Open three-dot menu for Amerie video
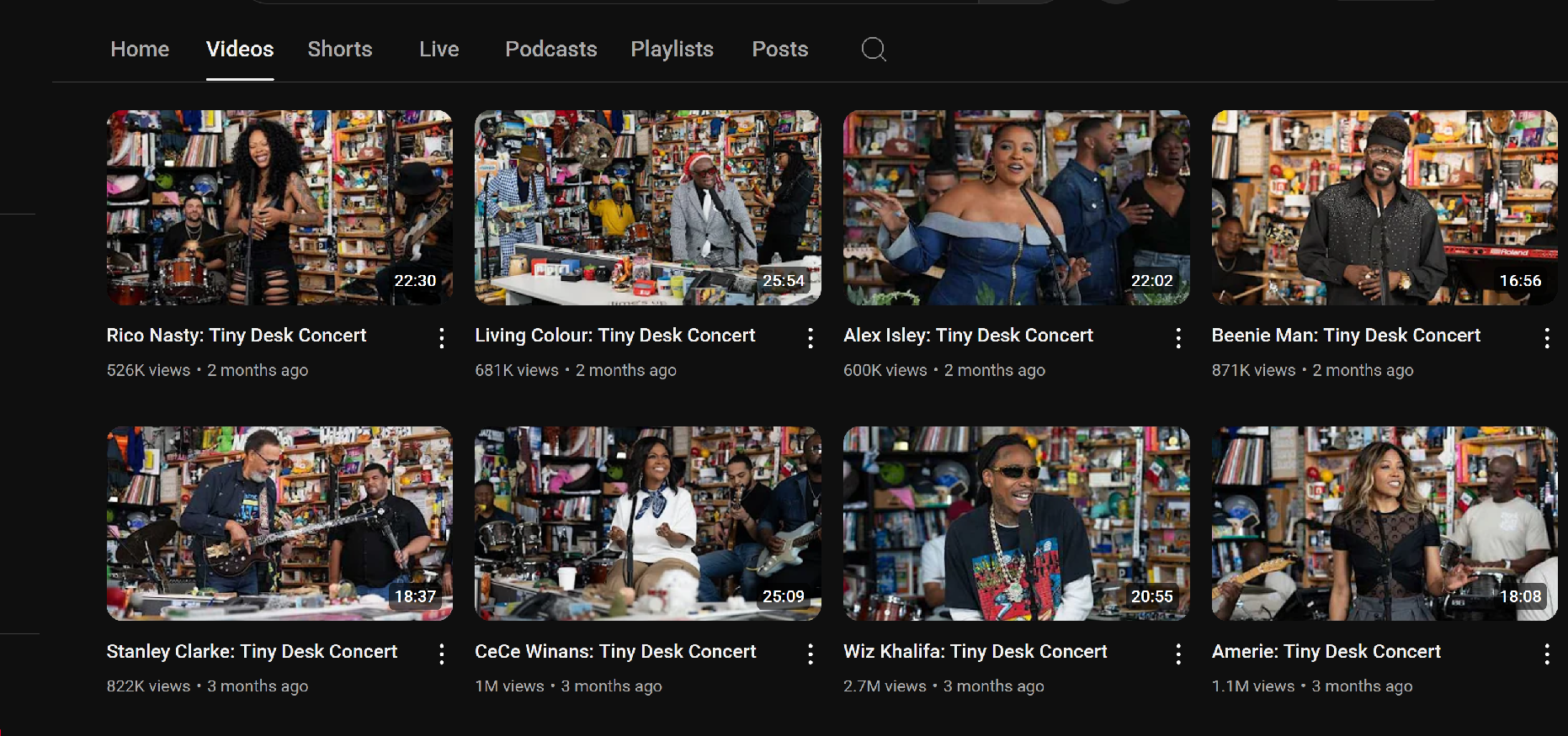The image size is (1568, 736). click(1547, 654)
